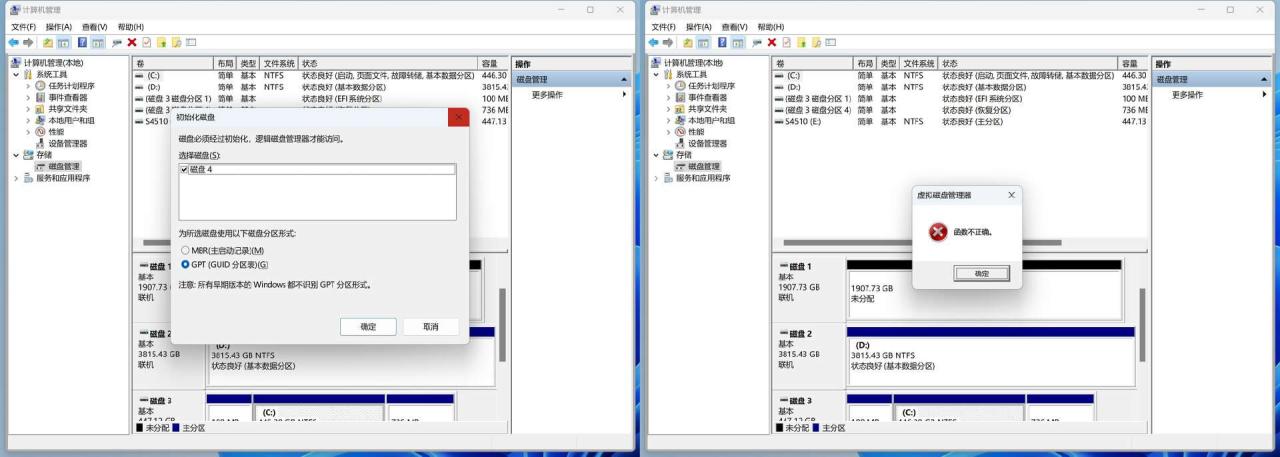The image size is (1280, 457).
Task: Expand 共享文件夹 chevron in error-dialog window
Action: (669, 109)
